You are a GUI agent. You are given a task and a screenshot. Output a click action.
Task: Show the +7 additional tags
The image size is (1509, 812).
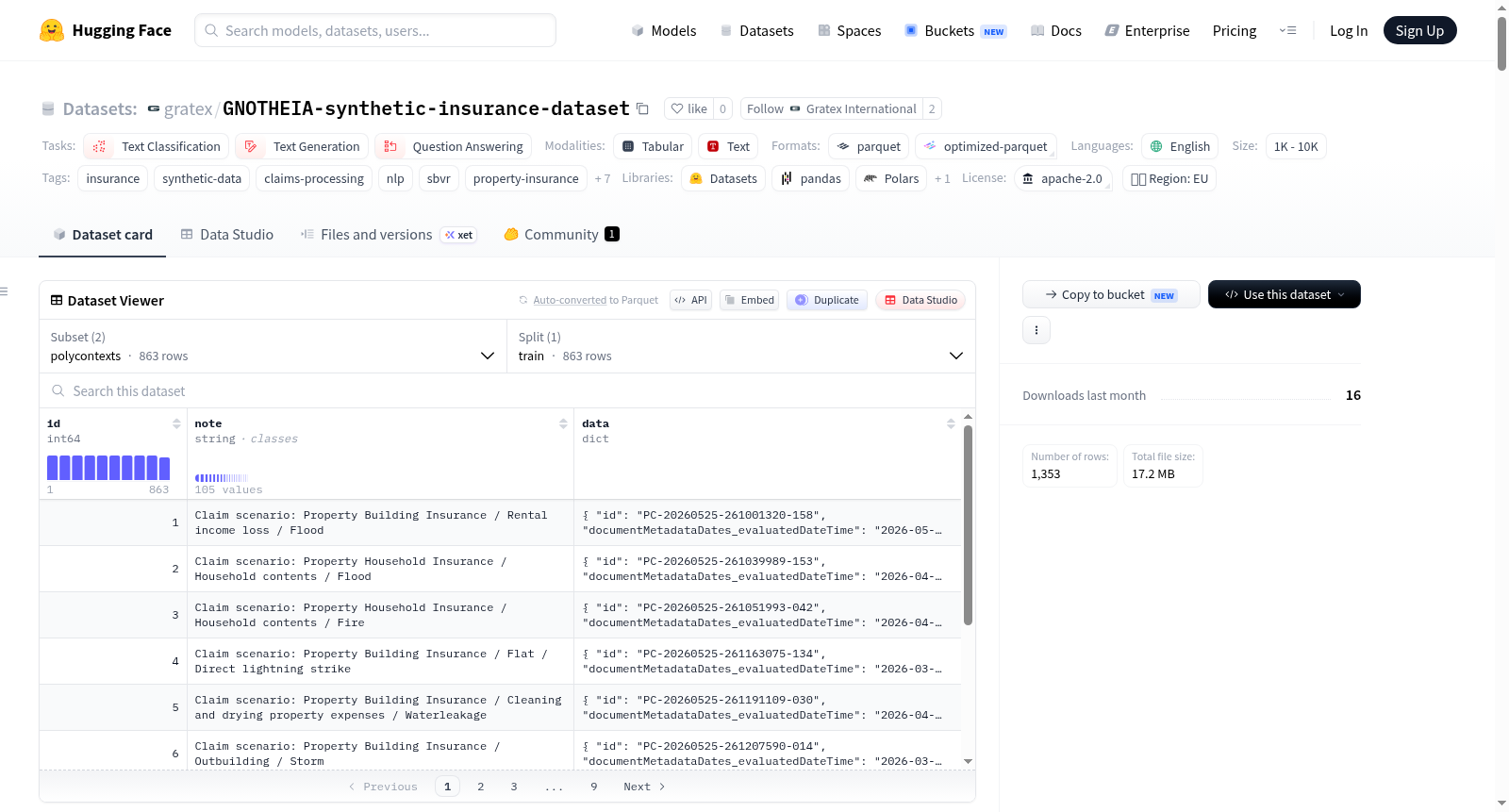pyautogui.click(x=603, y=178)
